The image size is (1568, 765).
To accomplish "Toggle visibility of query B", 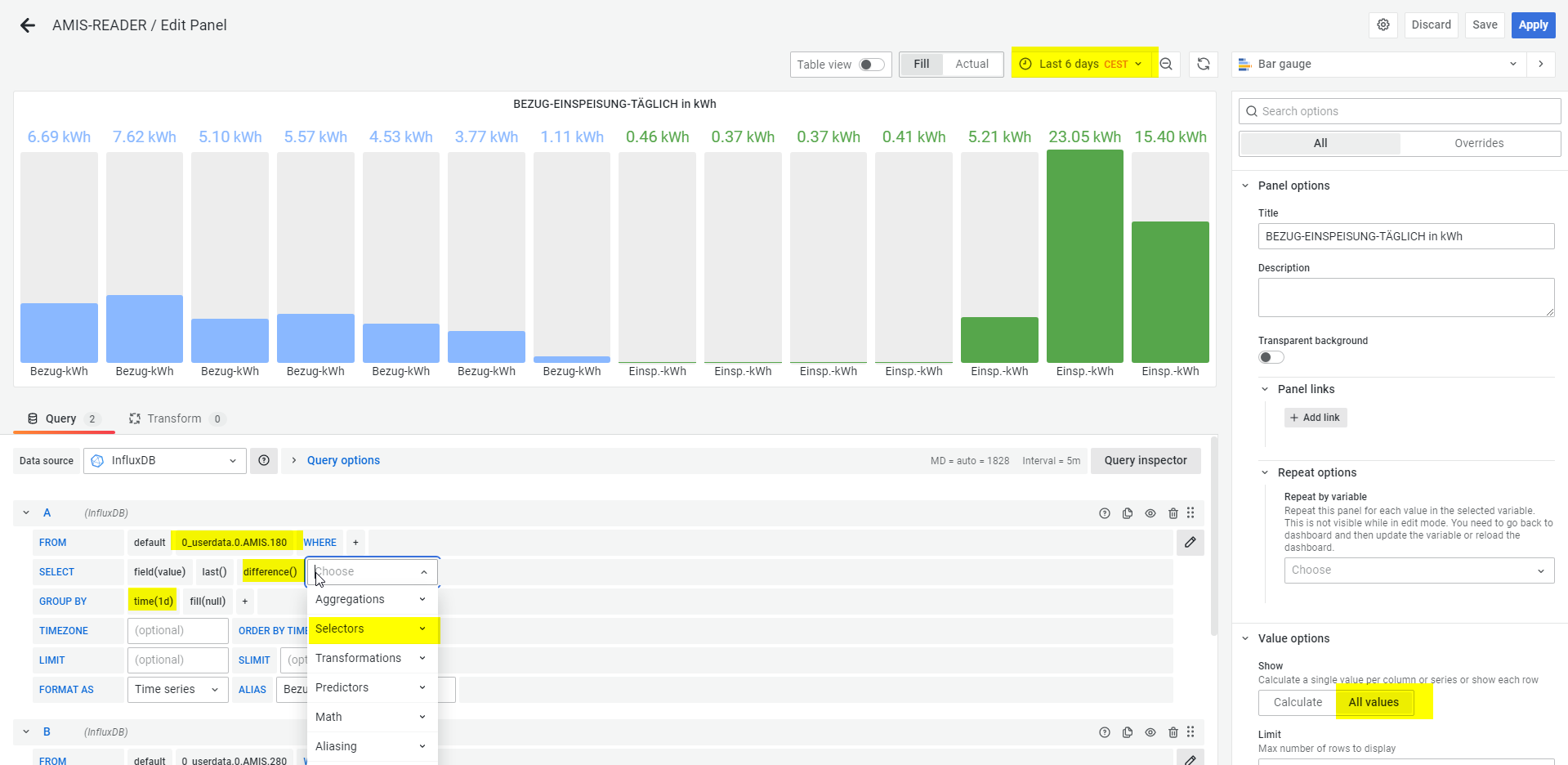I will click(1150, 732).
